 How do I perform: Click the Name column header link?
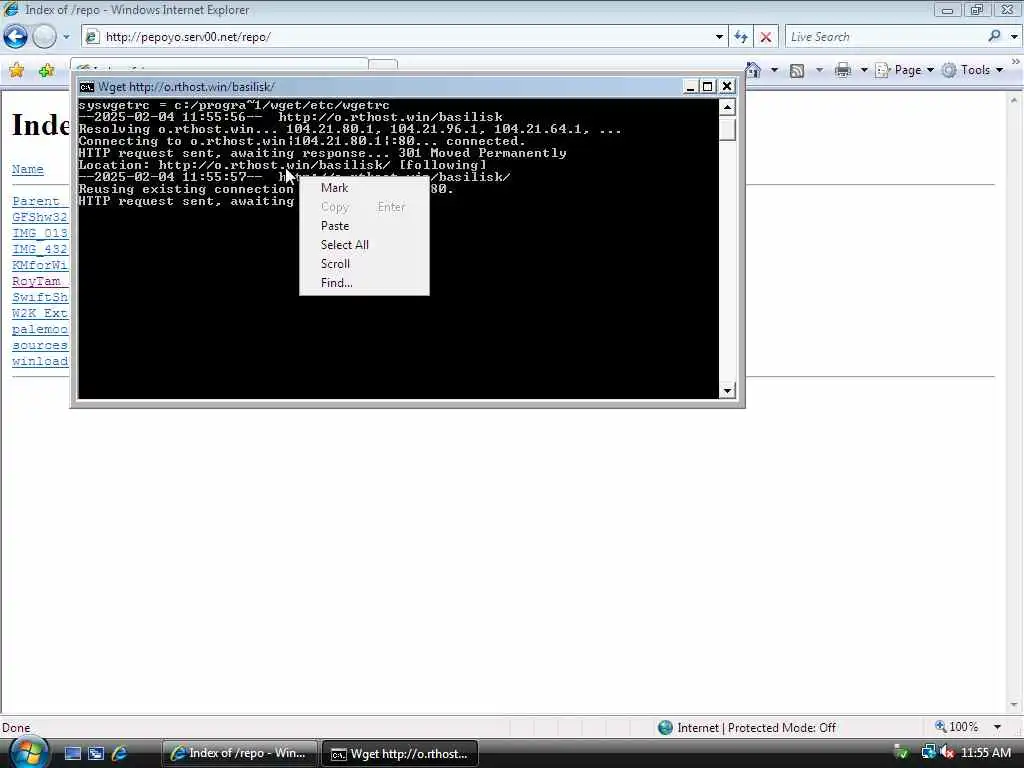[x=27, y=169]
